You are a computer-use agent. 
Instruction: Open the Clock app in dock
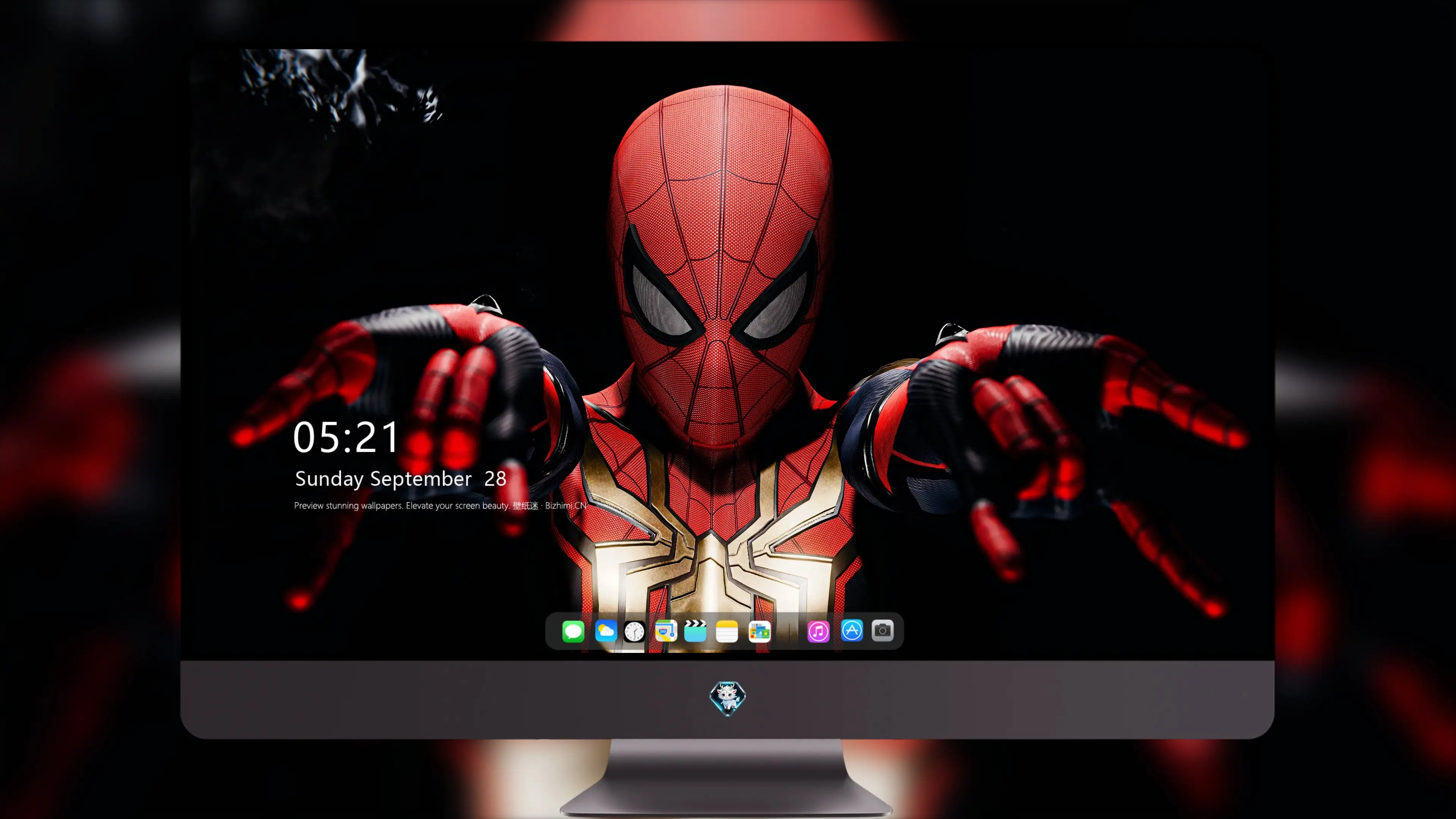(634, 631)
